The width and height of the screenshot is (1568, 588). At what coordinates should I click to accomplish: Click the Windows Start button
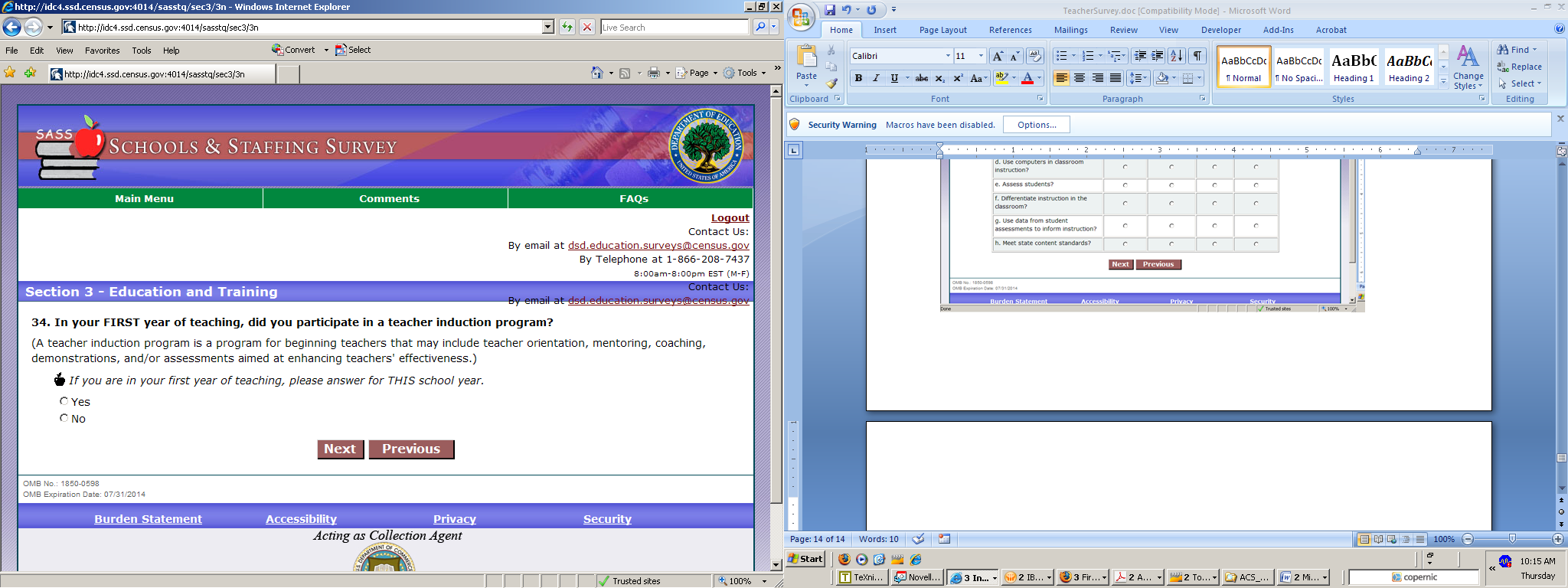(x=805, y=559)
